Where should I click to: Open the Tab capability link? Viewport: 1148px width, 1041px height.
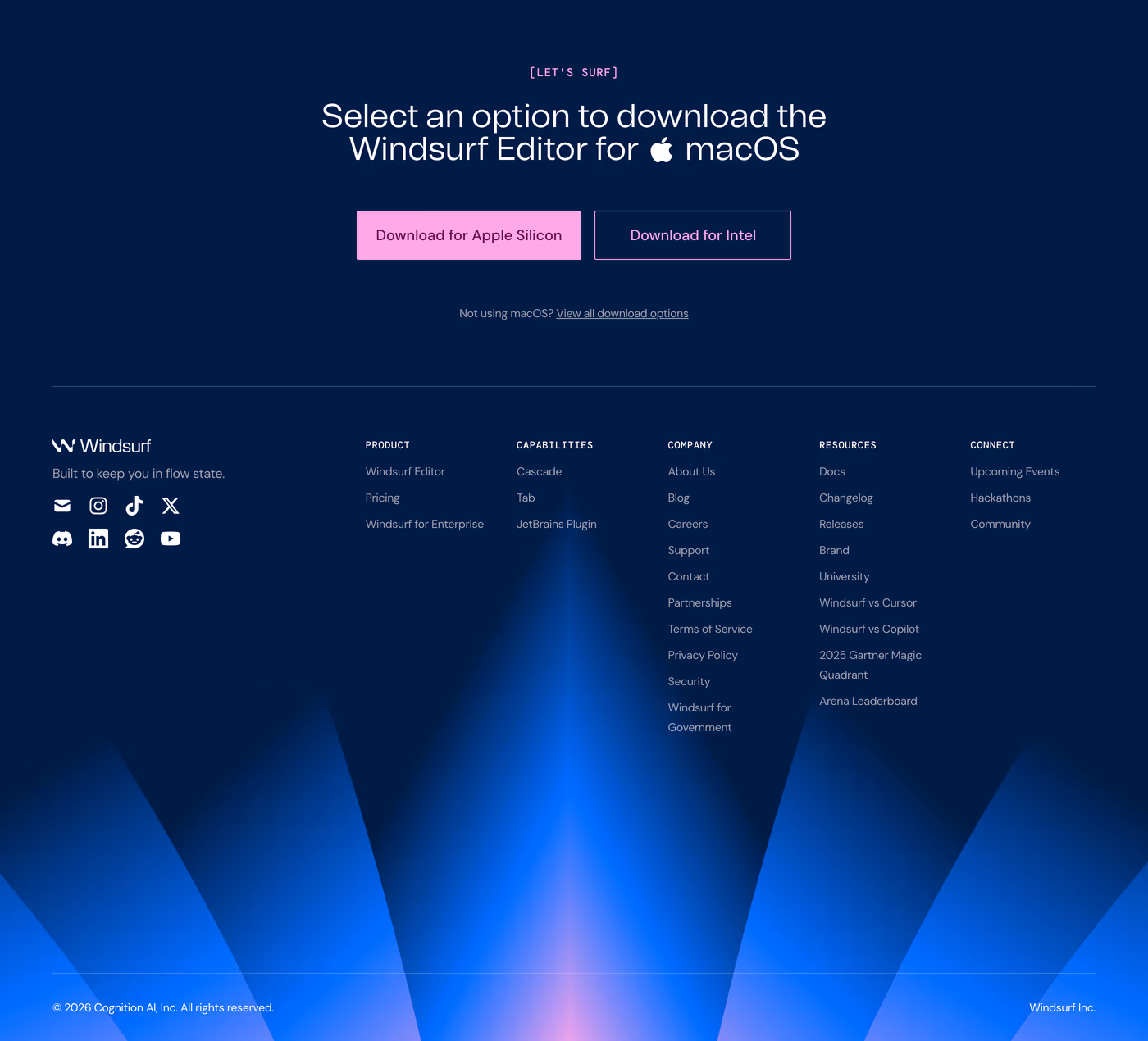[x=526, y=498]
